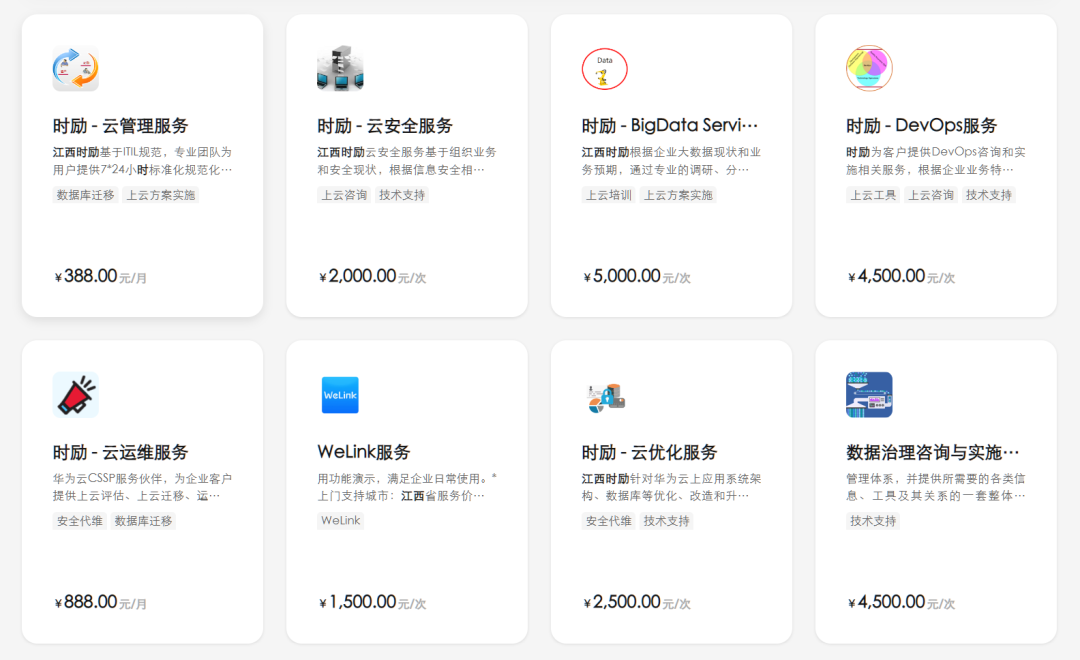Select the 上云工具 tag under DevOps服务
Viewport: 1080px width, 660px height.
873,195
